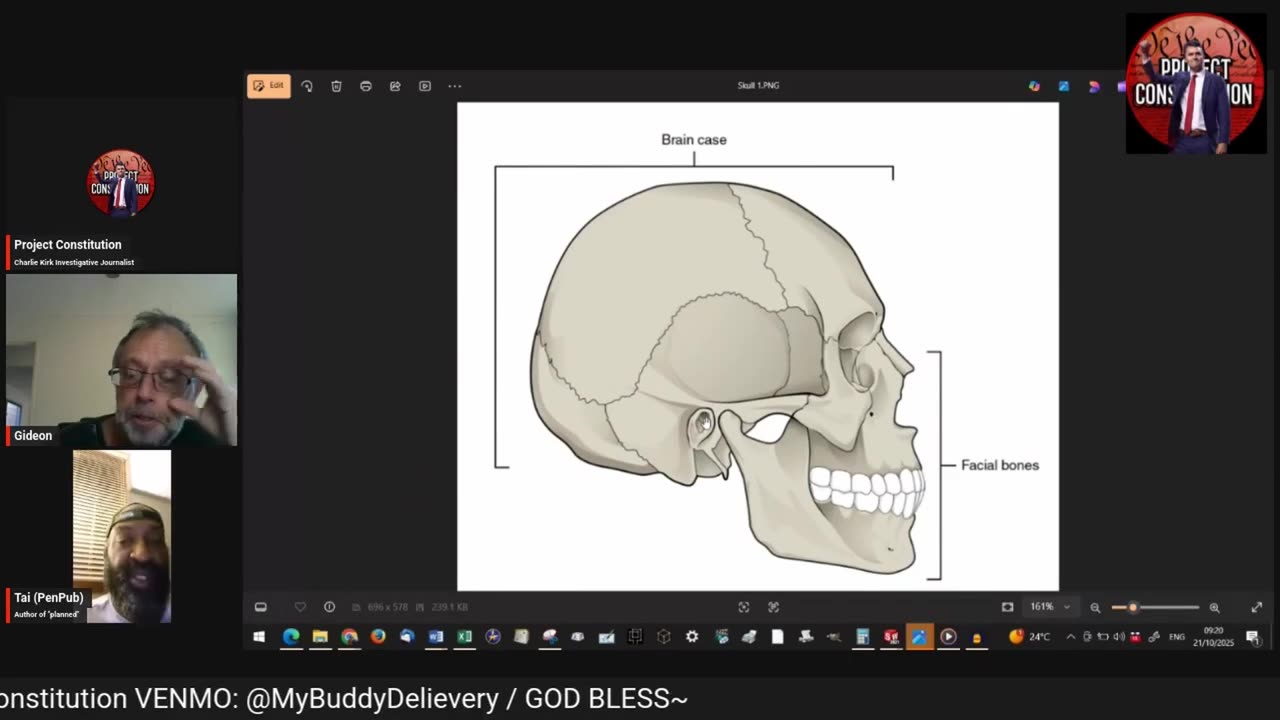Viewport: 1280px width, 720px height.
Task: Click the fit to window icon
Action: tap(744, 607)
